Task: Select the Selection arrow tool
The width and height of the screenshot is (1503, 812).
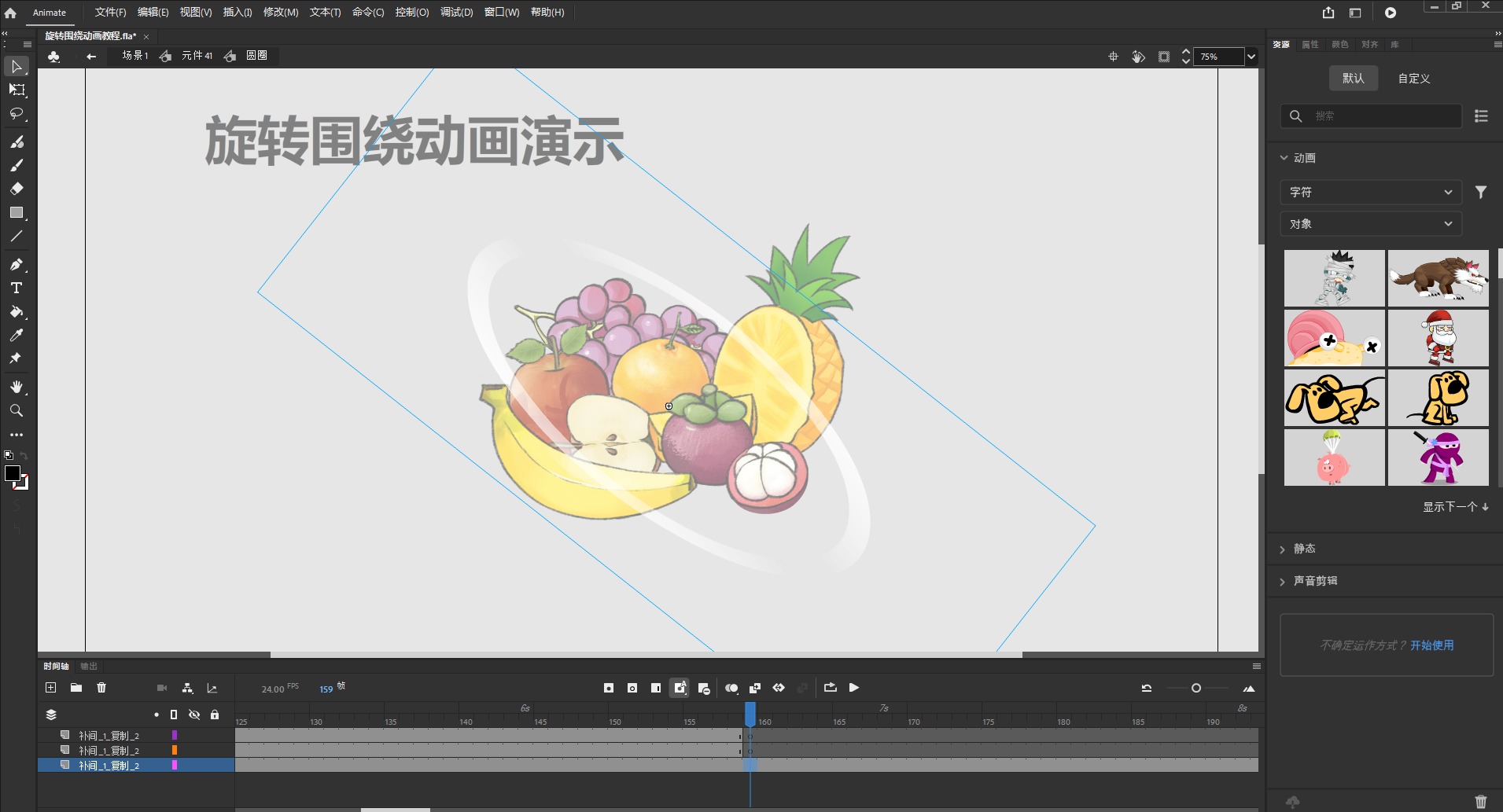Action: point(17,66)
